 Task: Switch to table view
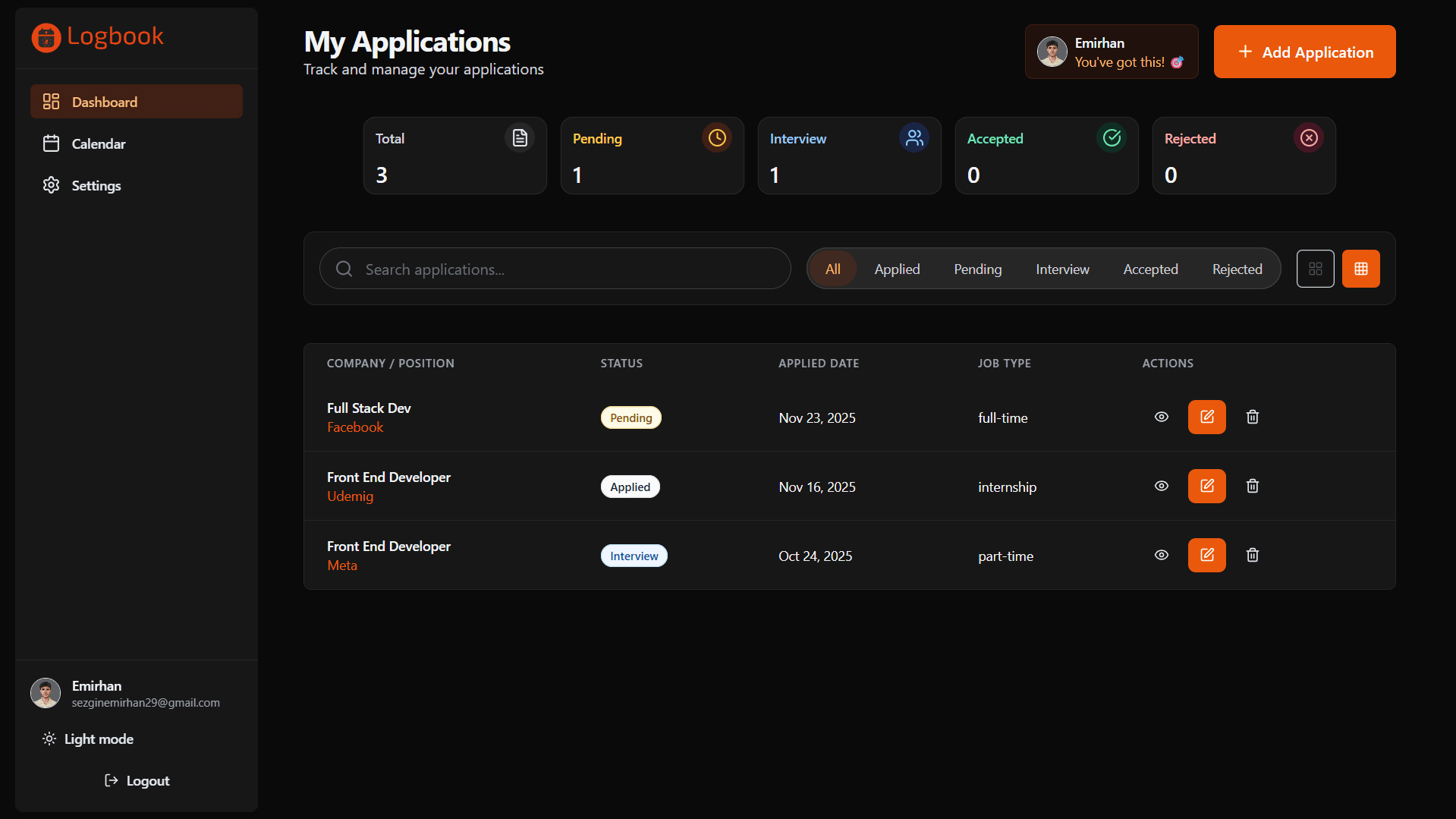click(1360, 269)
